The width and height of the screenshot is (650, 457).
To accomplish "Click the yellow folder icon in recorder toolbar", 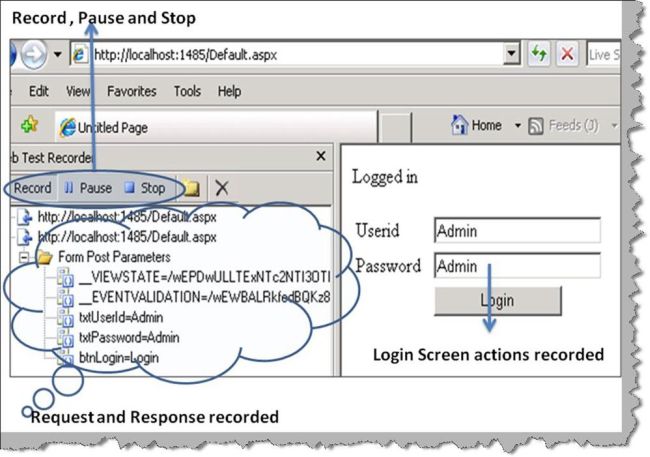I will coord(191,188).
